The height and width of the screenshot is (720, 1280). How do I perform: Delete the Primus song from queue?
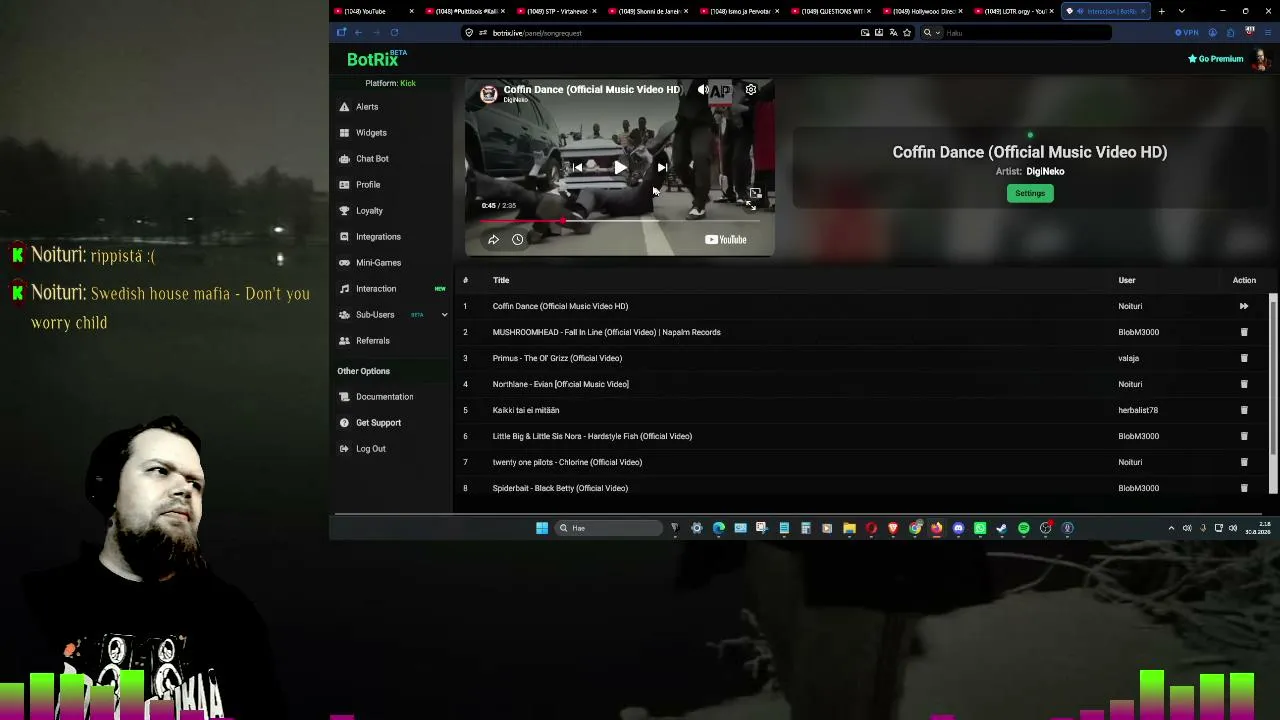click(x=1244, y=358)
